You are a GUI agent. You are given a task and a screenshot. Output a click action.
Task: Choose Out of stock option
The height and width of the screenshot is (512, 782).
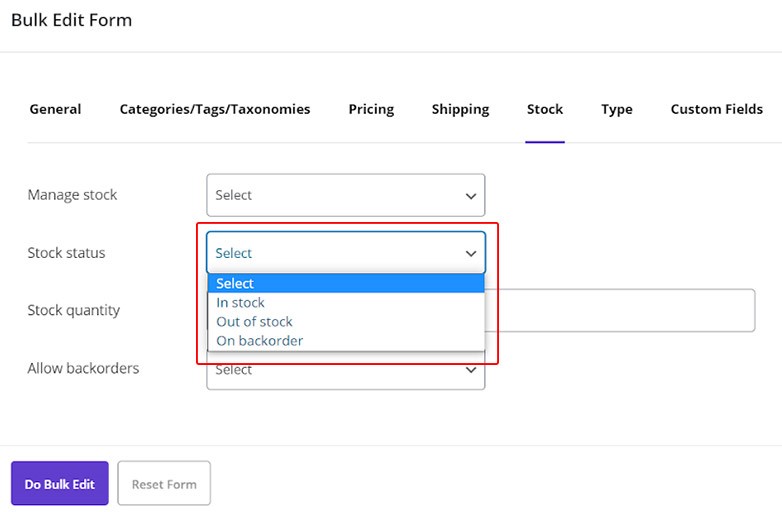pos(255,321)
